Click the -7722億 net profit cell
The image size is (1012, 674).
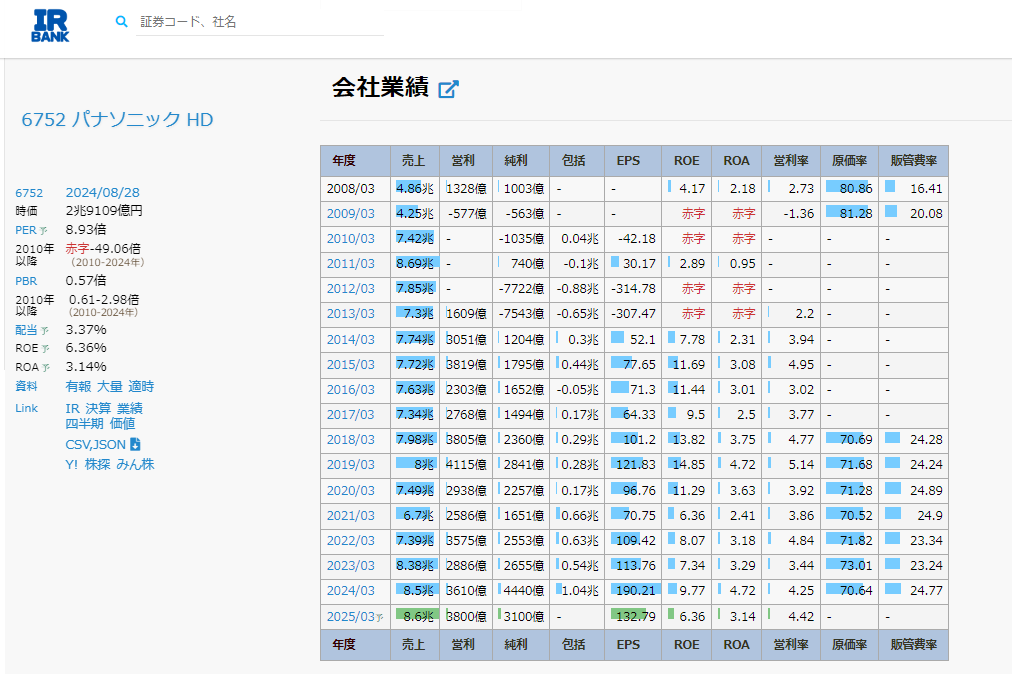pos(521,289)
